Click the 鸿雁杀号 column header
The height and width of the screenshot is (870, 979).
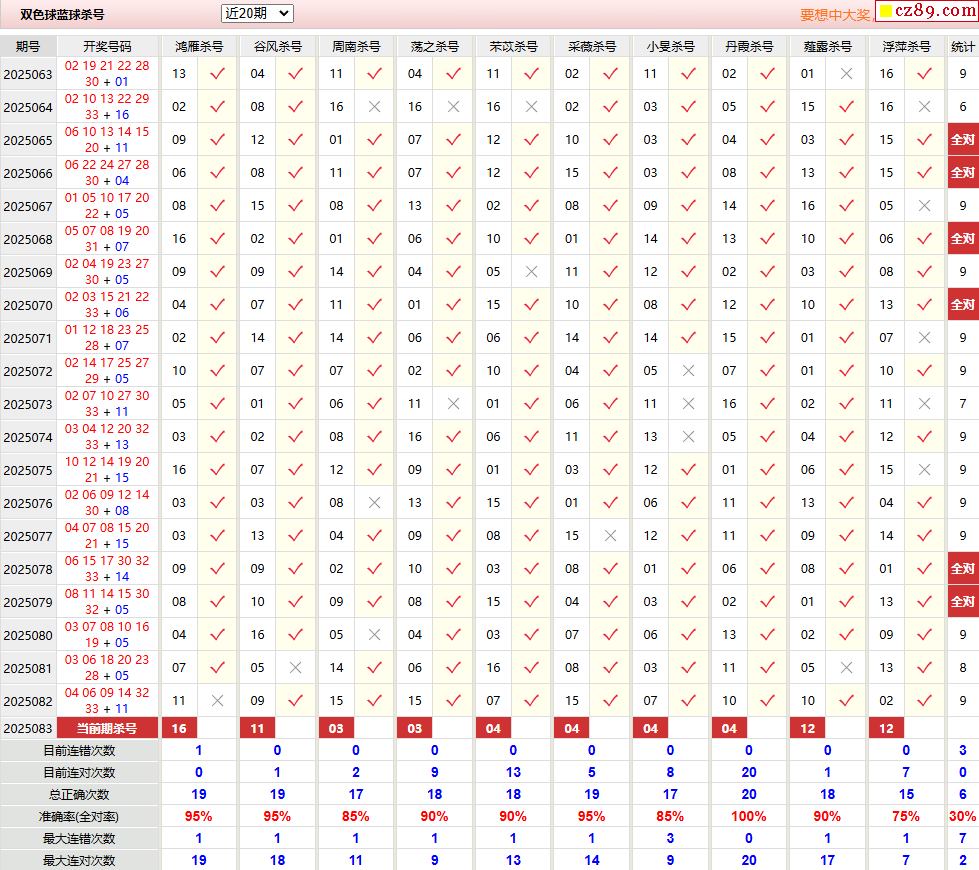click(x=199, y=47)
